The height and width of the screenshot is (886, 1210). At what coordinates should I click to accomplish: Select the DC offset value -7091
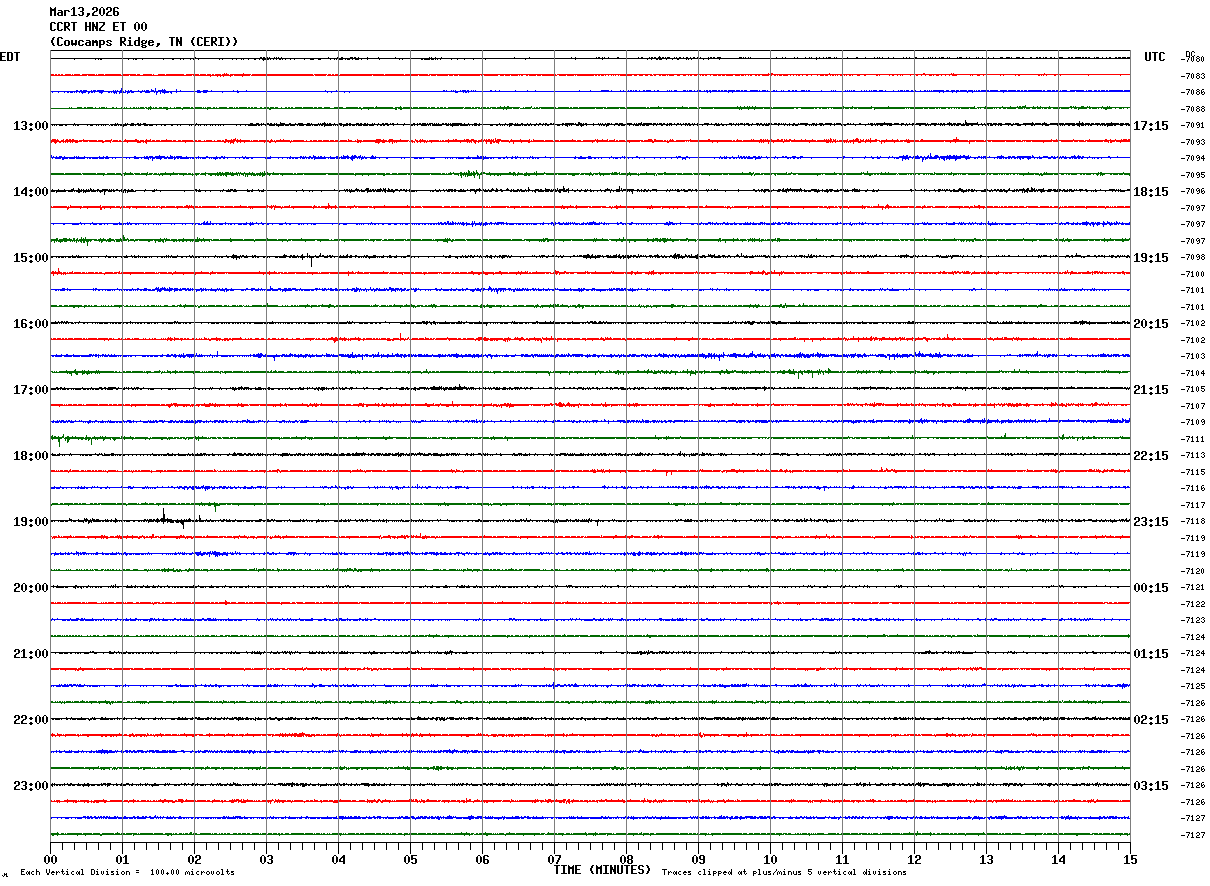pyautogui.click(x=1193, y=125)
